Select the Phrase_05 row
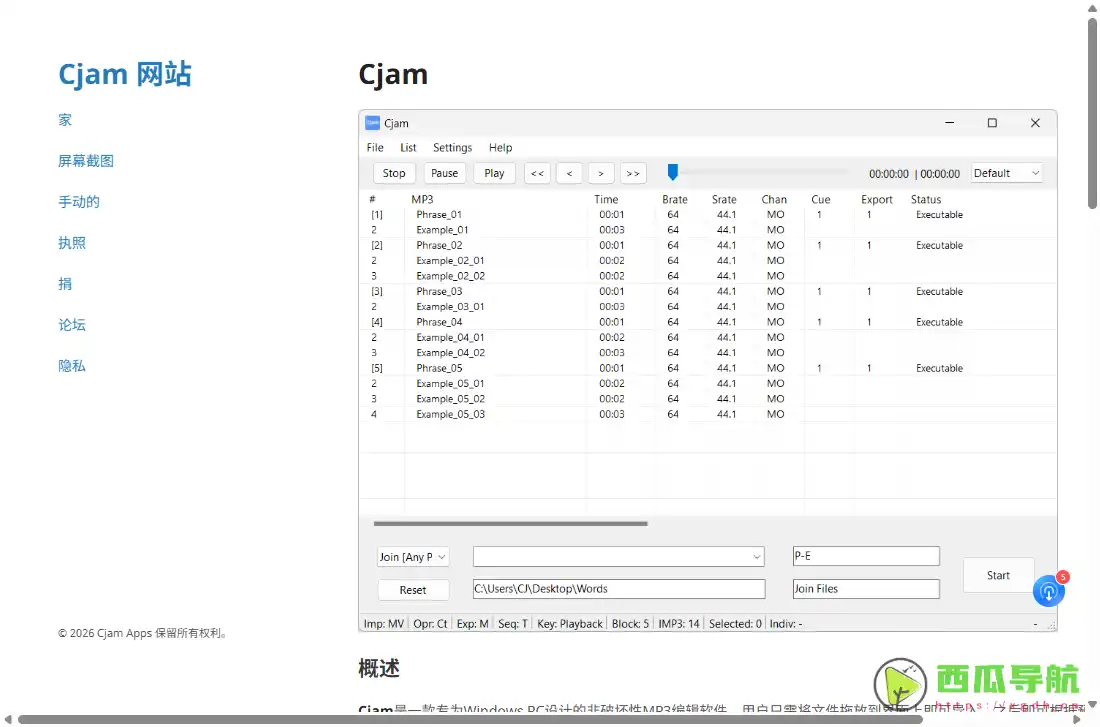The width and height of the screenshot is (1100, 727). pos(707,368)
